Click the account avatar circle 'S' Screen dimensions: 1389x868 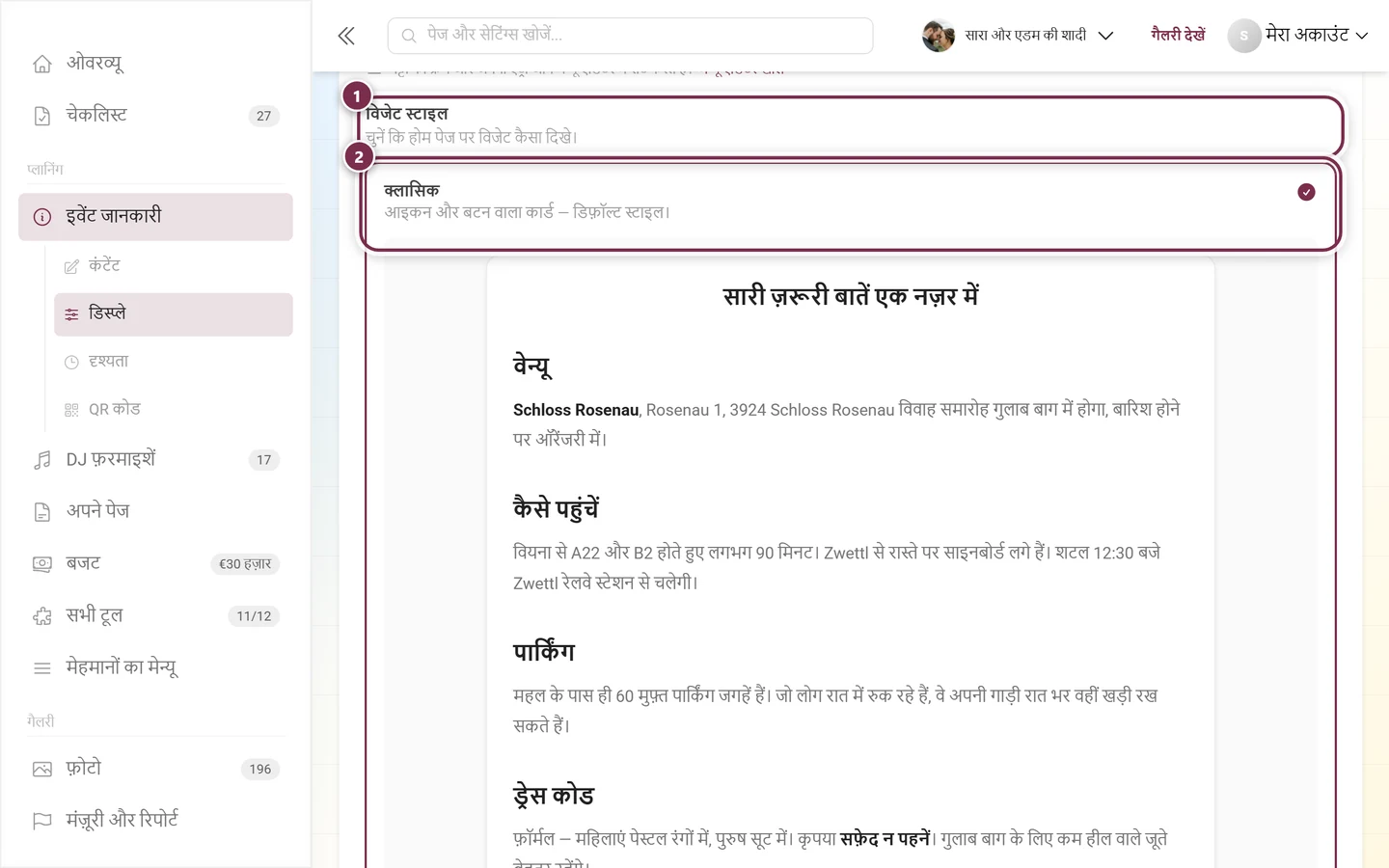[1244, 36]
